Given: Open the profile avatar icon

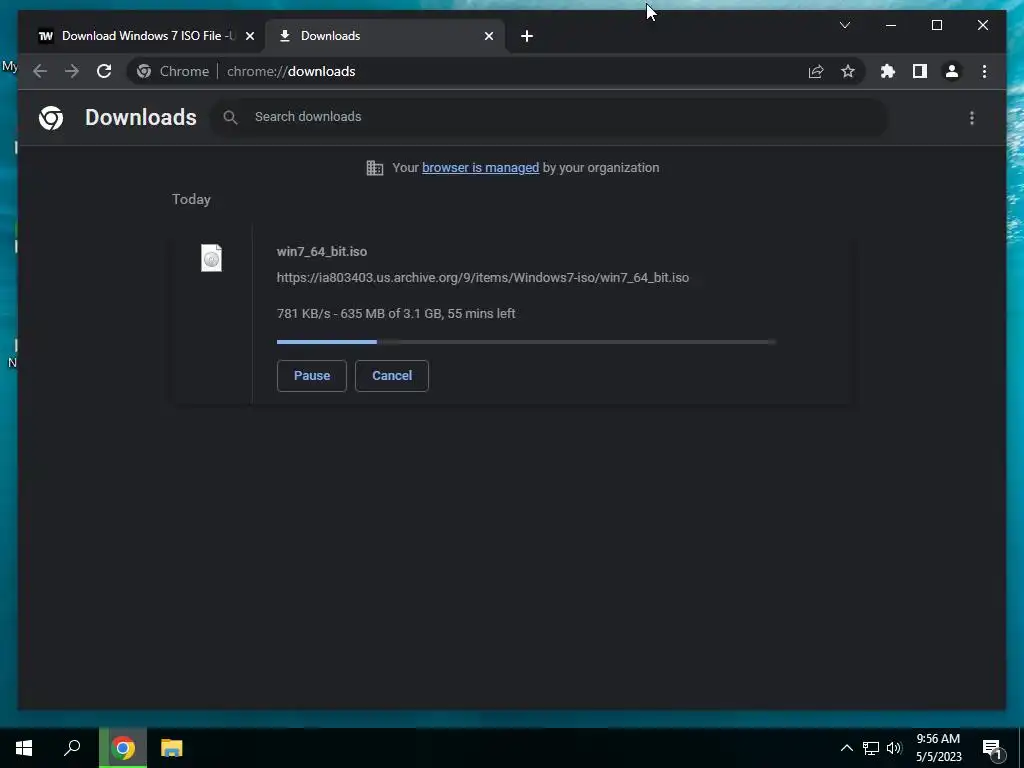Looking at the screenshot, I should [x=952, y=71].
